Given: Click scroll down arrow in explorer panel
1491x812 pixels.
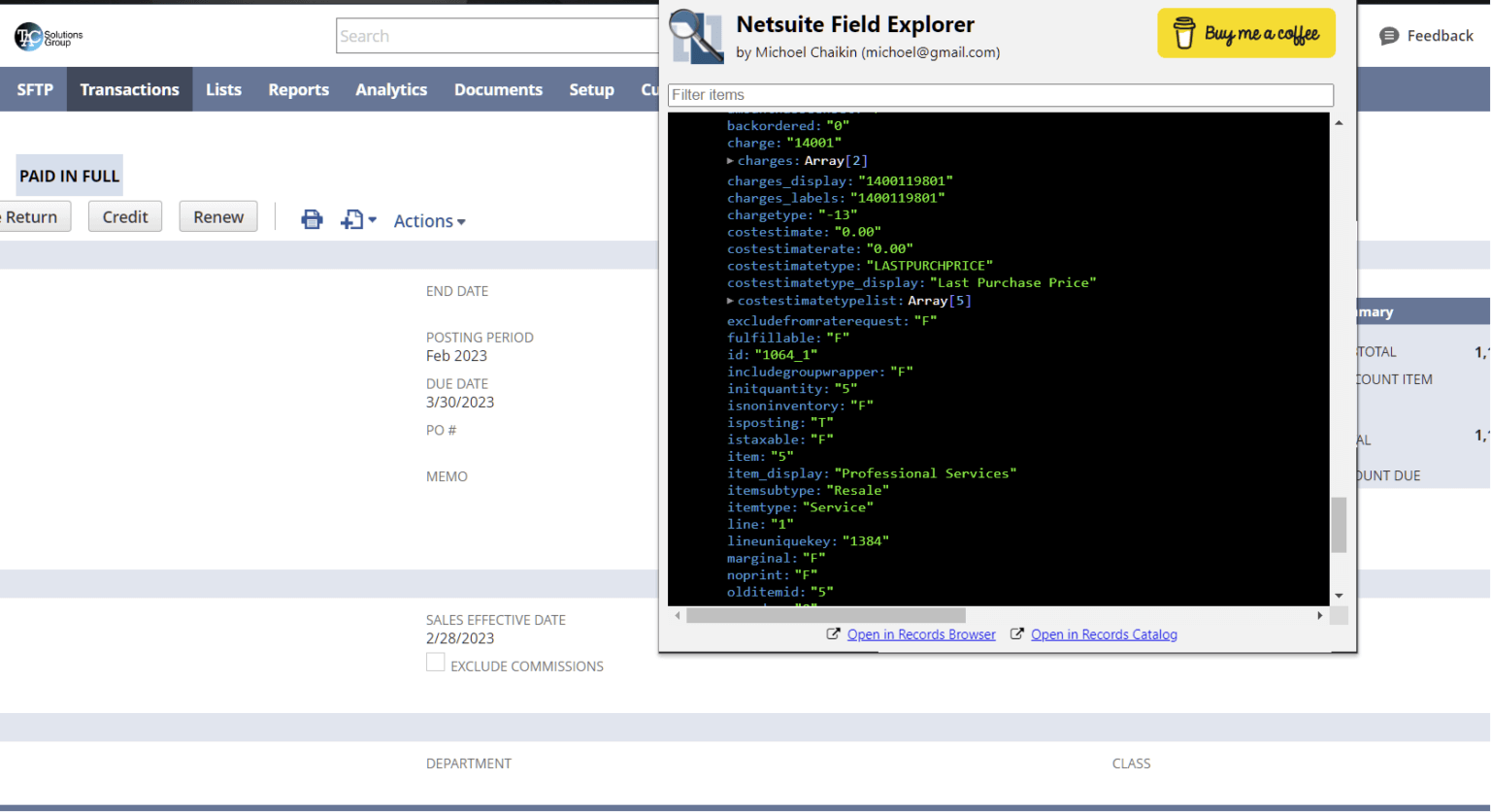Looking at the screenshot, I should [x=1339, y=596].
